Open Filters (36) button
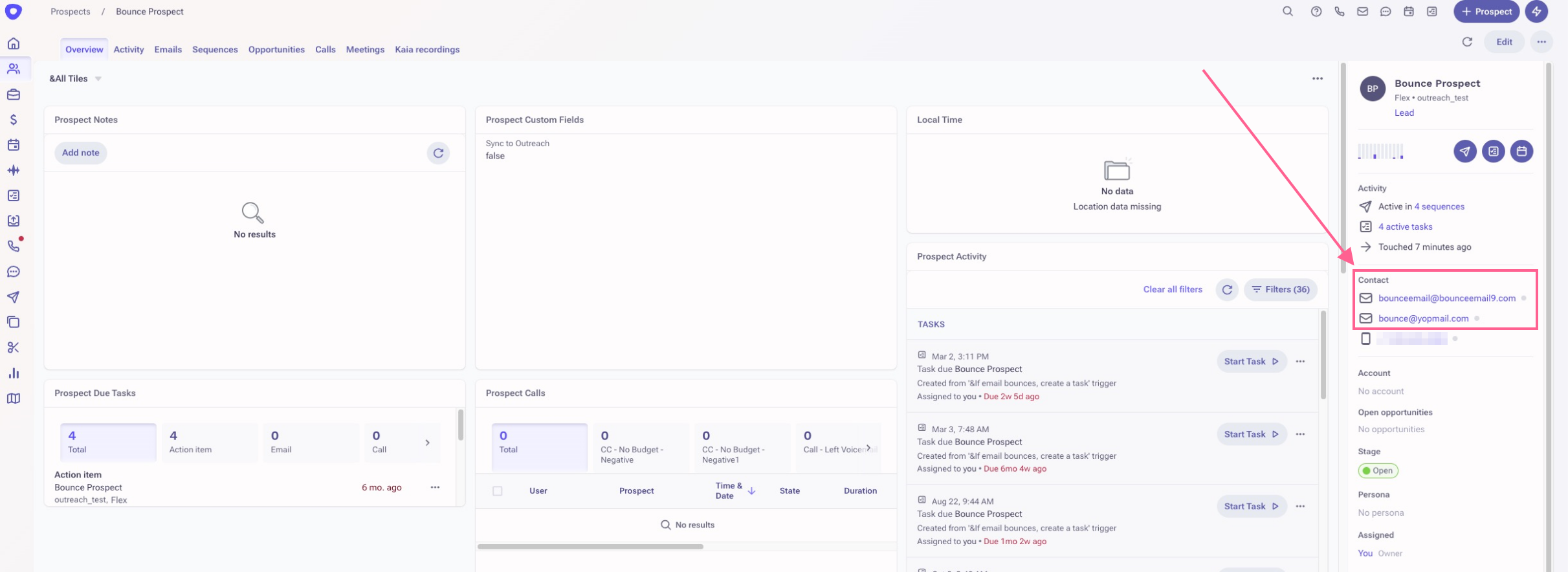1568x572 pixels. click(x=1281, y=290)
